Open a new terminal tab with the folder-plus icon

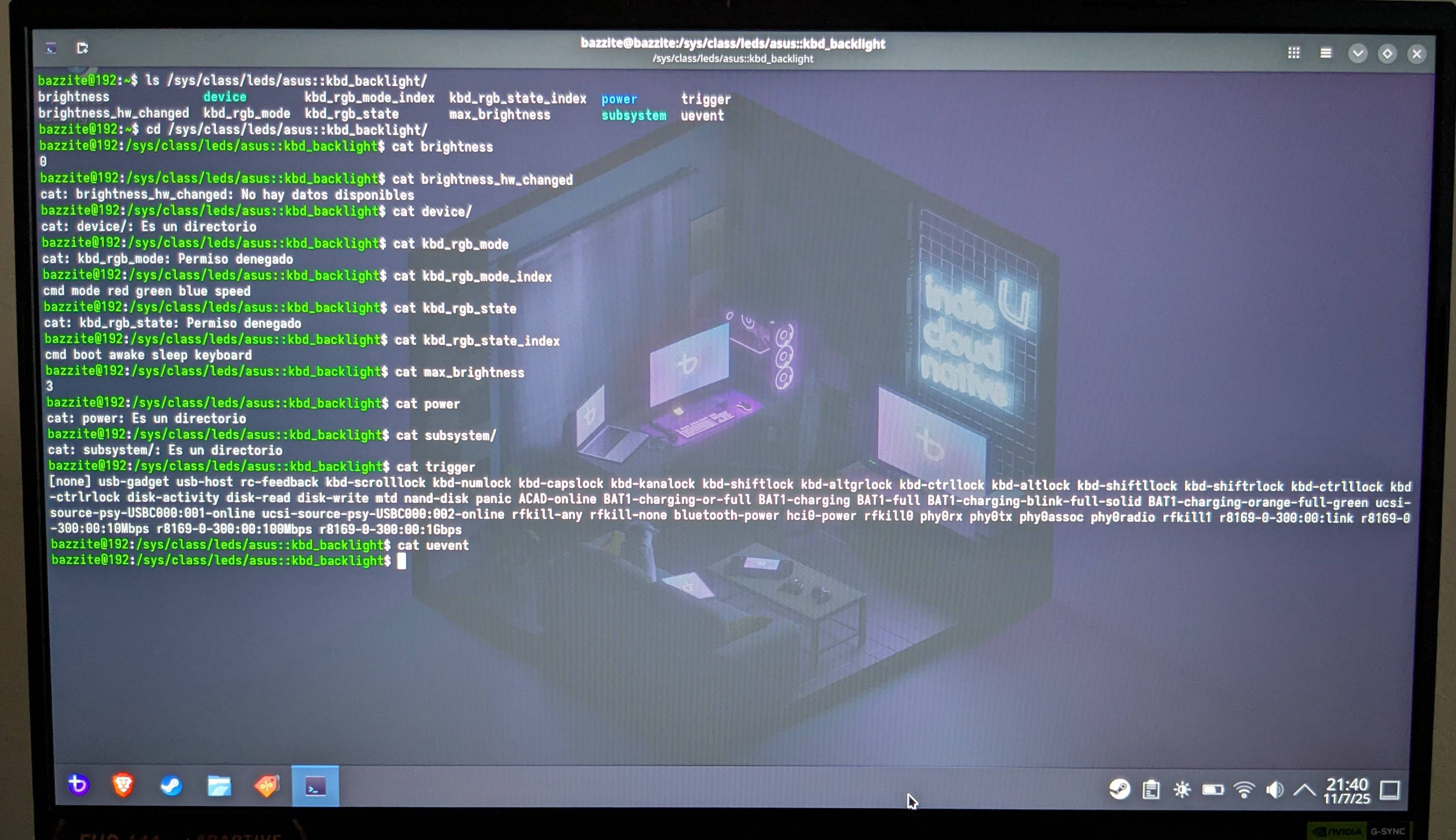click(82, 48)
